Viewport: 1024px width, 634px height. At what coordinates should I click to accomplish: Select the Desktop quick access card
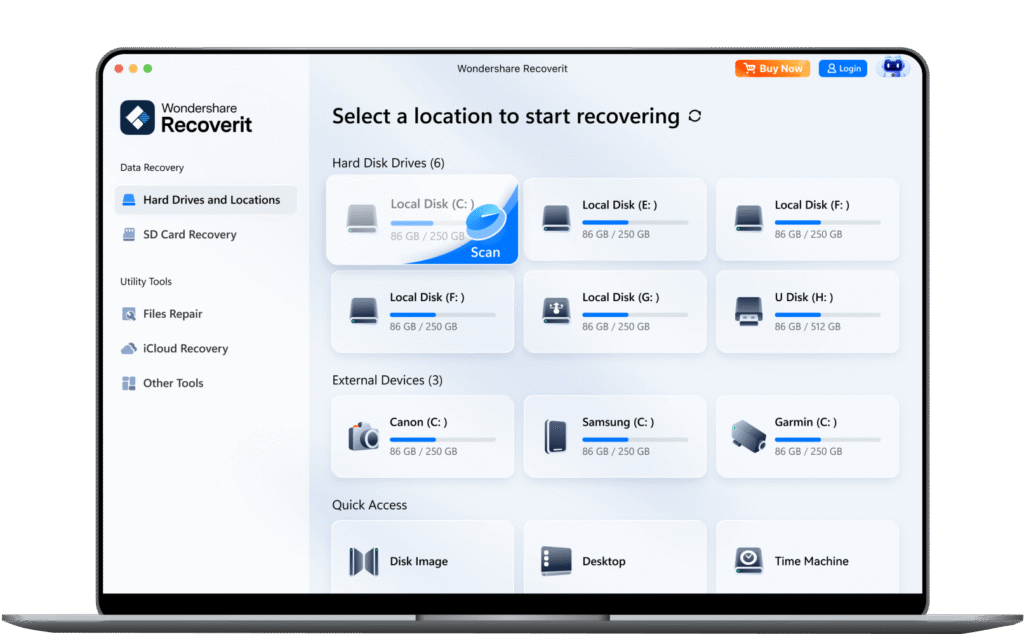614,561
